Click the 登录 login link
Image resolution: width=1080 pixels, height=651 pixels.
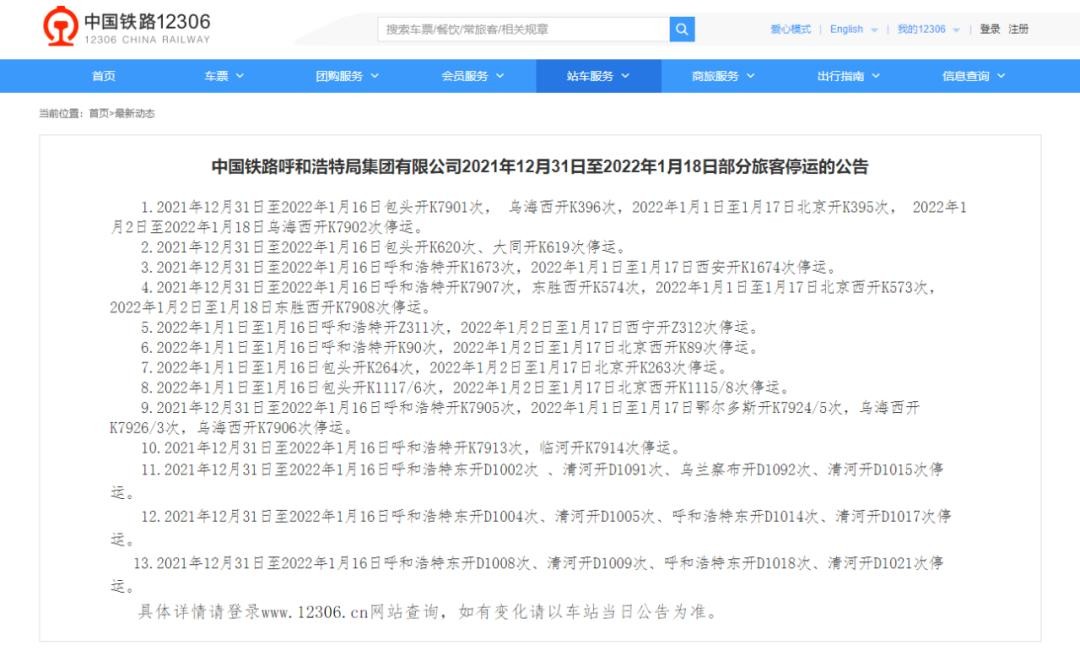coord(990,29)
